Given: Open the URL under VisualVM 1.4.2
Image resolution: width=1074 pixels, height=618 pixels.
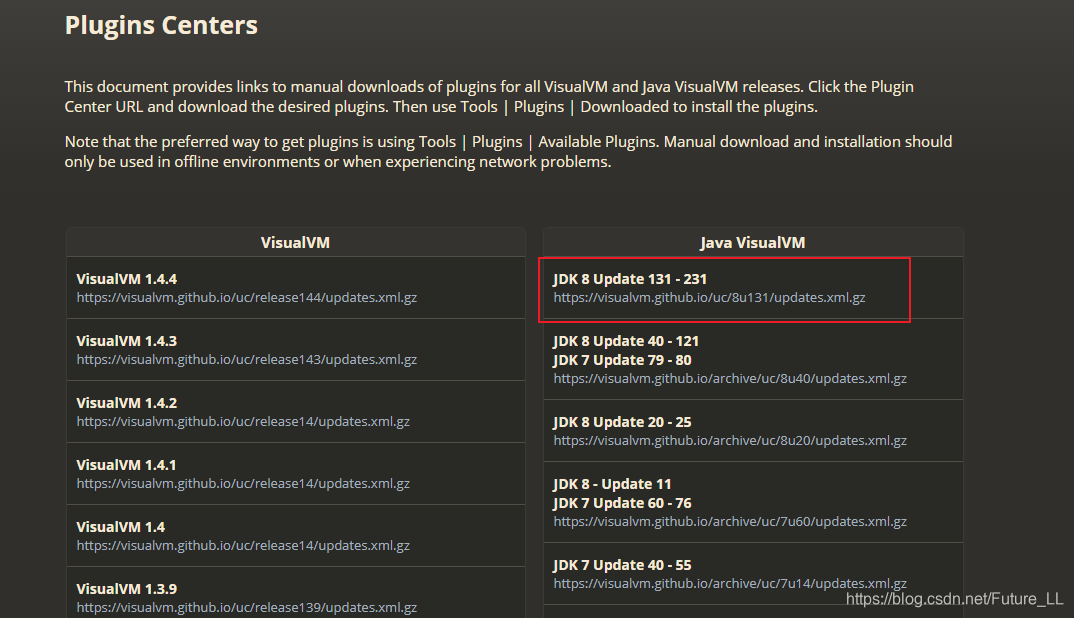Looking at the screenshot, I should [243, 421].
